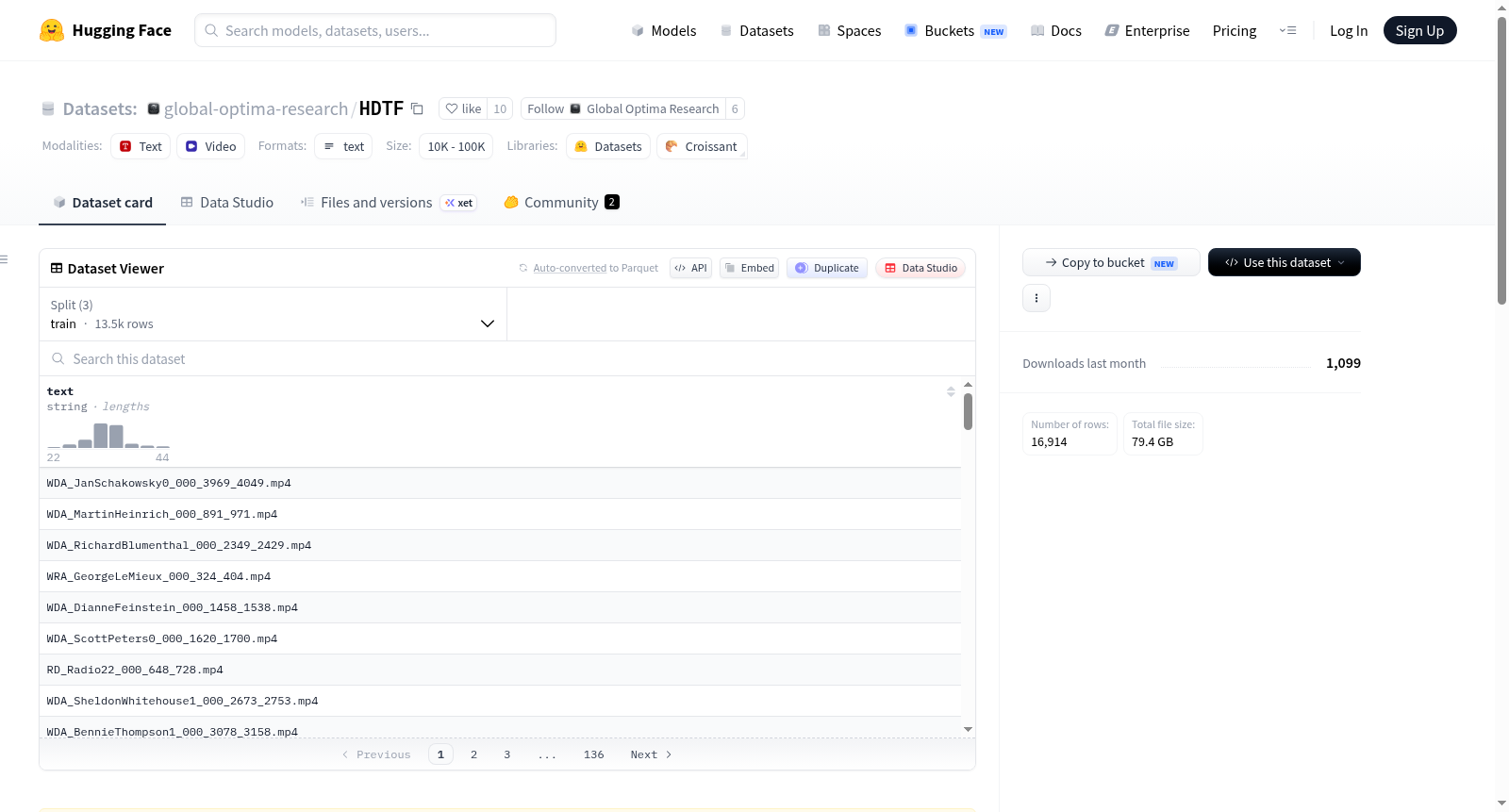Image resolution: width=1509 pixels, height=812 pixels.
Task: Go to Datasets in the navigation
Action: pos(757,30)
